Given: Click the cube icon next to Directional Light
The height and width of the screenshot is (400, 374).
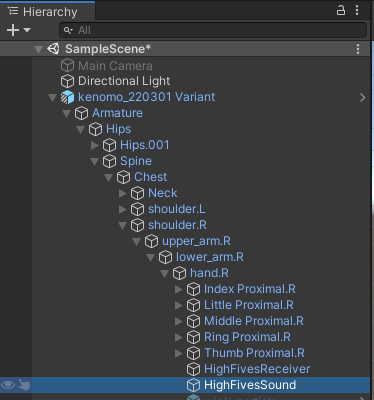Looking at the screenshot, I should [x=67, y=81].
